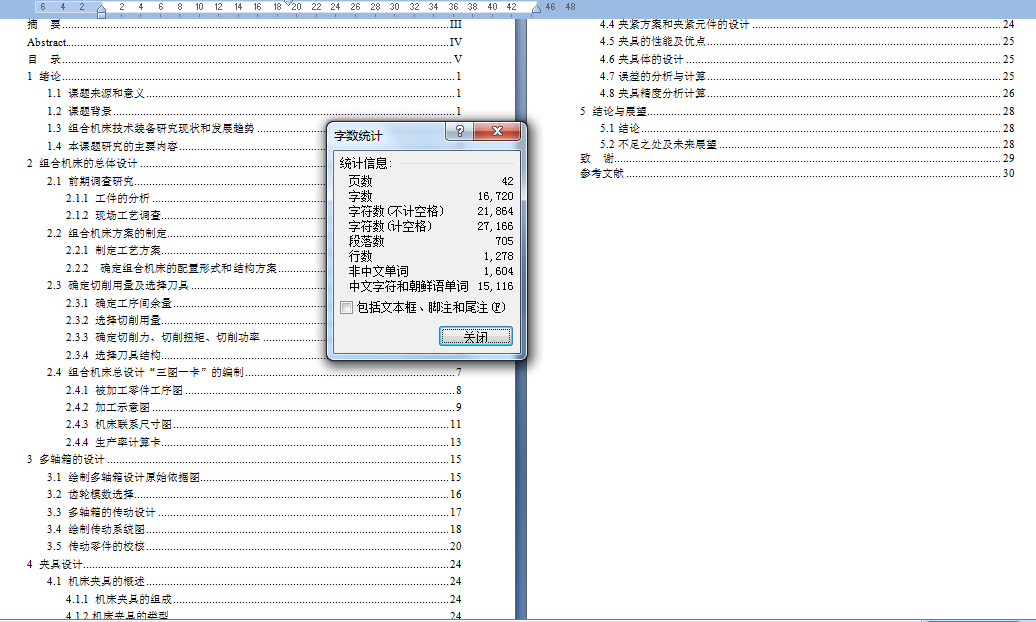Click the 页数 42 row in statistics
Screen dimensions: 1036x622
[431, 181]
